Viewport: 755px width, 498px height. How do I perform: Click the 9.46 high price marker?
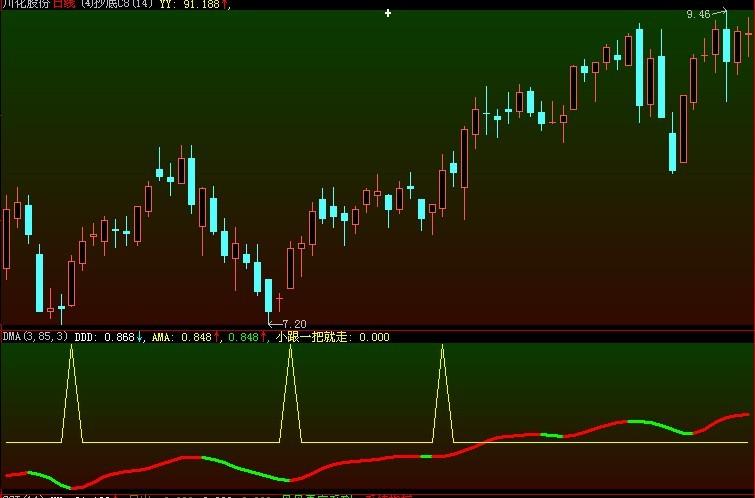[x=698, y=15]
